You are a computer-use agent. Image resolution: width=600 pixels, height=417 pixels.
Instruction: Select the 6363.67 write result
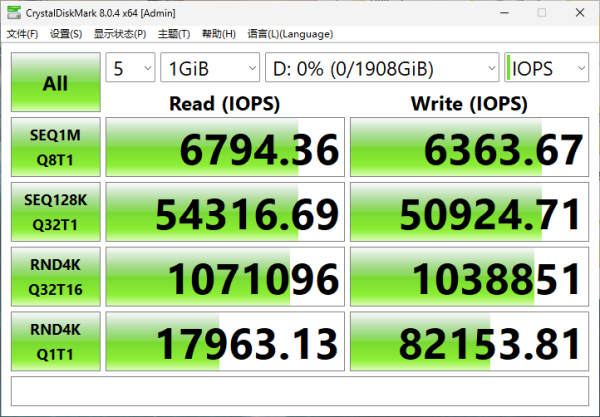point(470,147)
